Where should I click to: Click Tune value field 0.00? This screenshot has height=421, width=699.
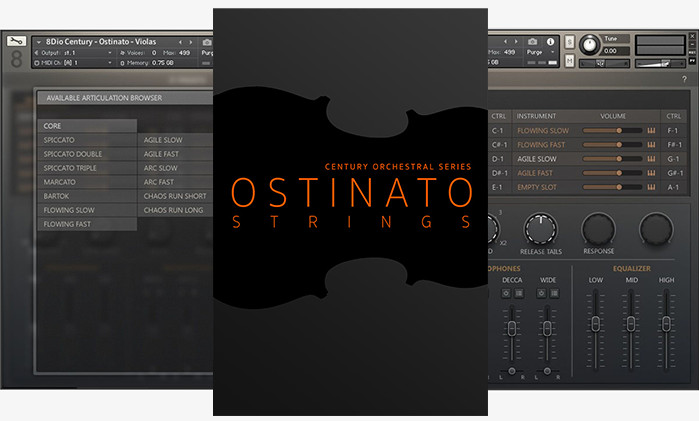[616, 51]
